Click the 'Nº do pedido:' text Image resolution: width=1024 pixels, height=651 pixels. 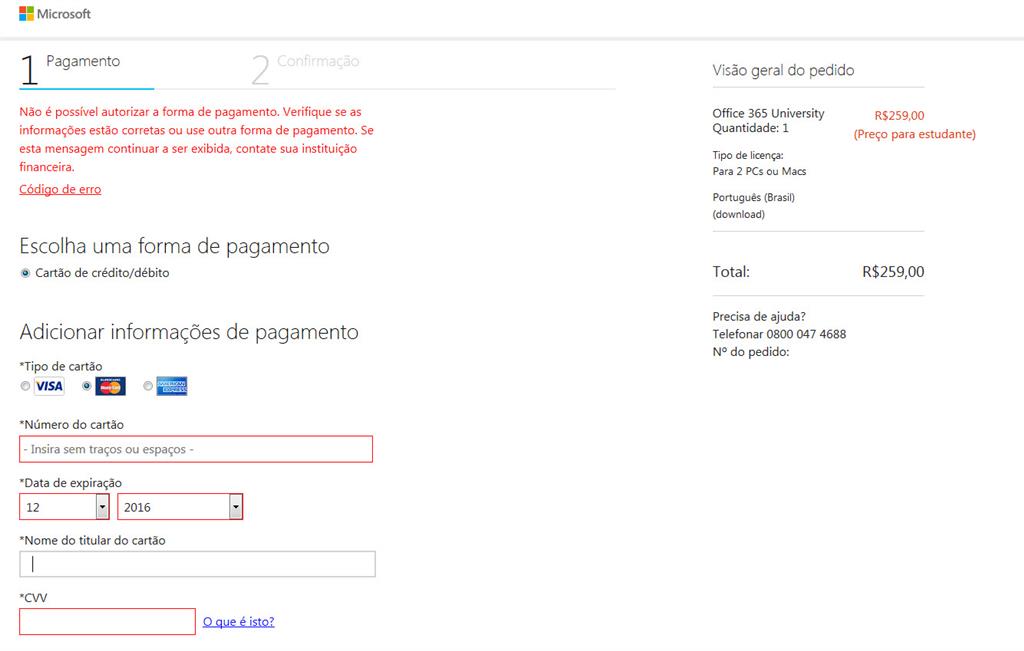pyautogui.click(x=750, y=352)
